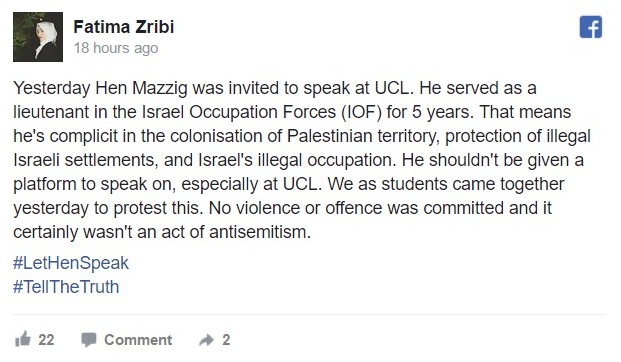The width and height of the screenshot is (621, 362).
Task: Open the #TellTheTruth hashtag
Action: [66, 287]
